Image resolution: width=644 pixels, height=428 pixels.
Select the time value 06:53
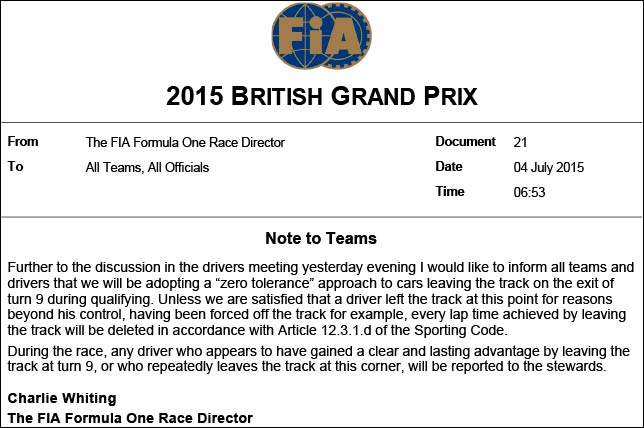528,193
